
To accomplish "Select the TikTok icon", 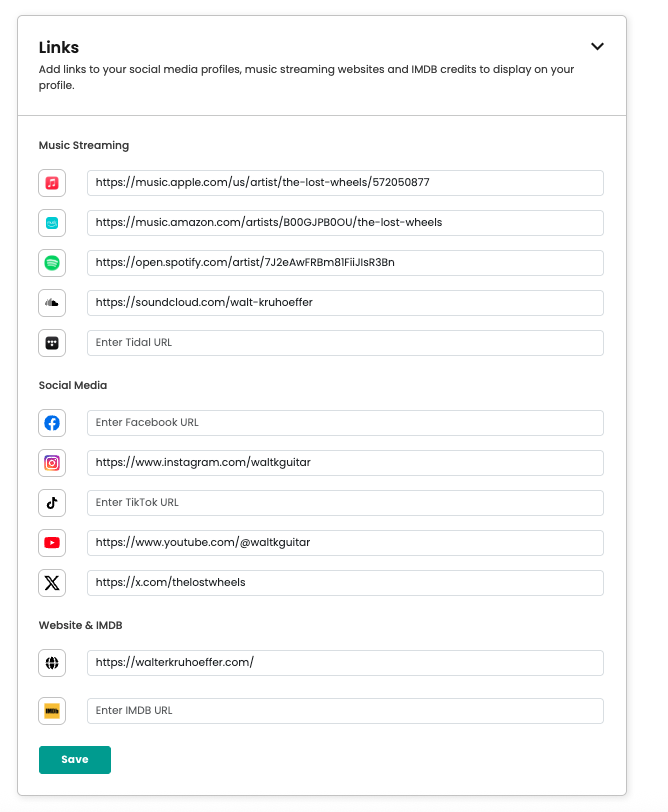I will coord(51,503).
